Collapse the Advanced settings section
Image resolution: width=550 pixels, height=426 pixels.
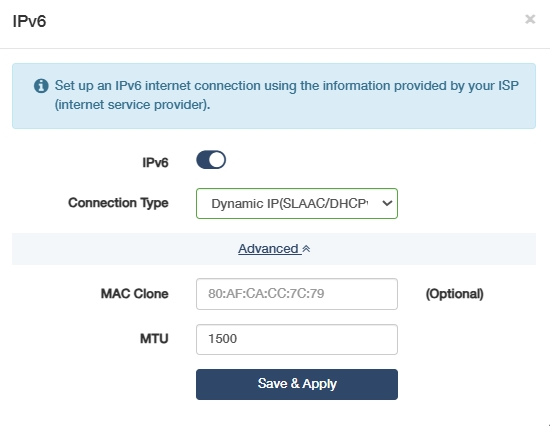(274, 249)
